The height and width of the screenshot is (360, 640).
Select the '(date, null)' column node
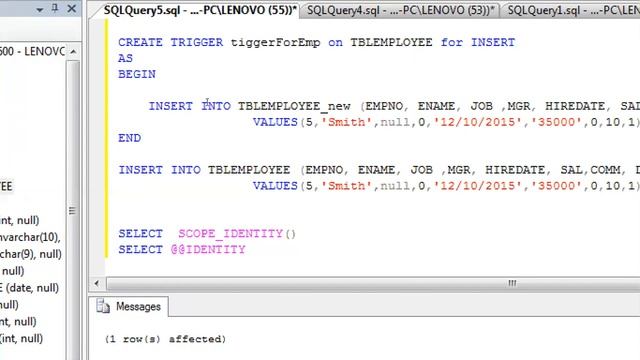click(29, 288)
